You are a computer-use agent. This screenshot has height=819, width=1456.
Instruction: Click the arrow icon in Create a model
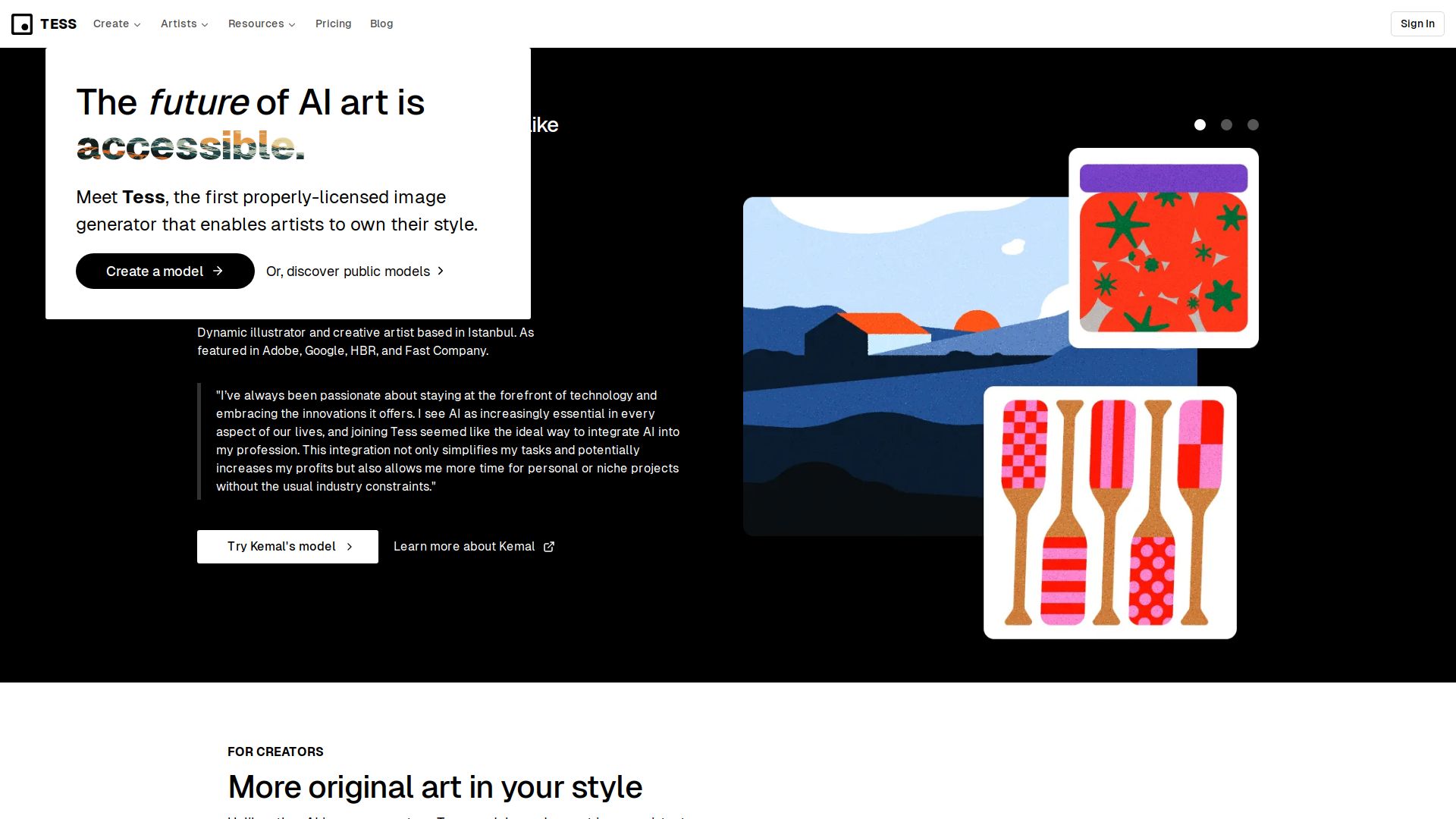(x=218, y=271)
